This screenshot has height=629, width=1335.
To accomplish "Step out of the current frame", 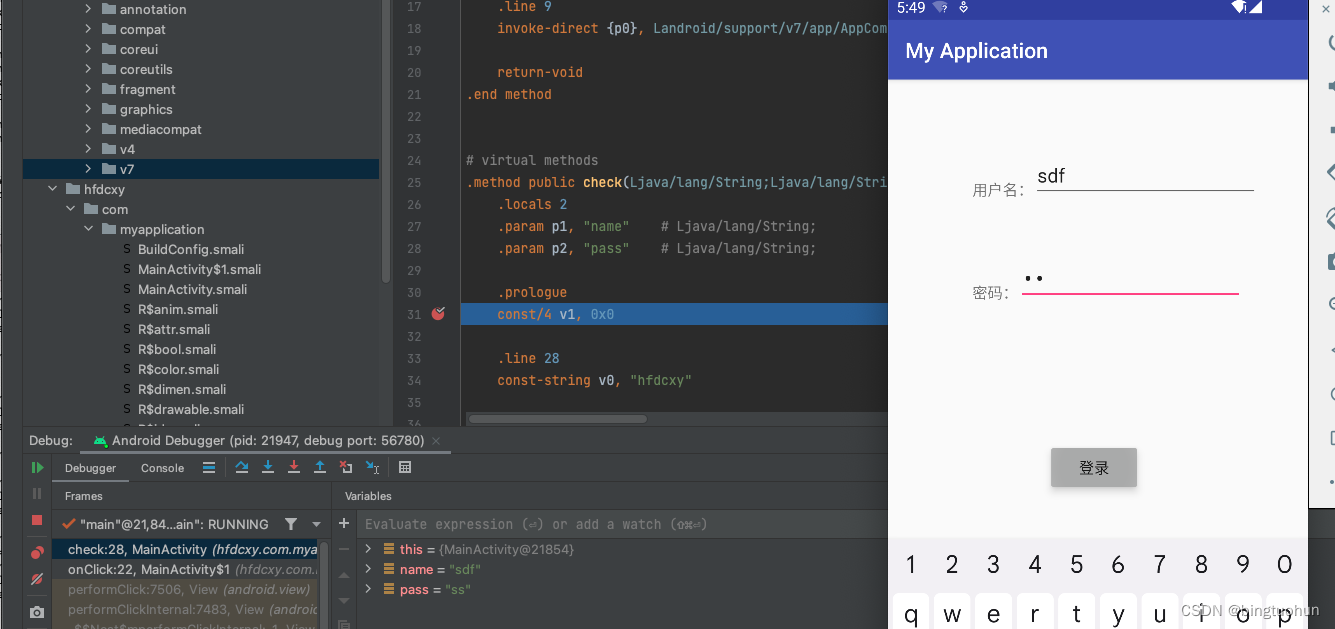I will [x=320, y=467].
